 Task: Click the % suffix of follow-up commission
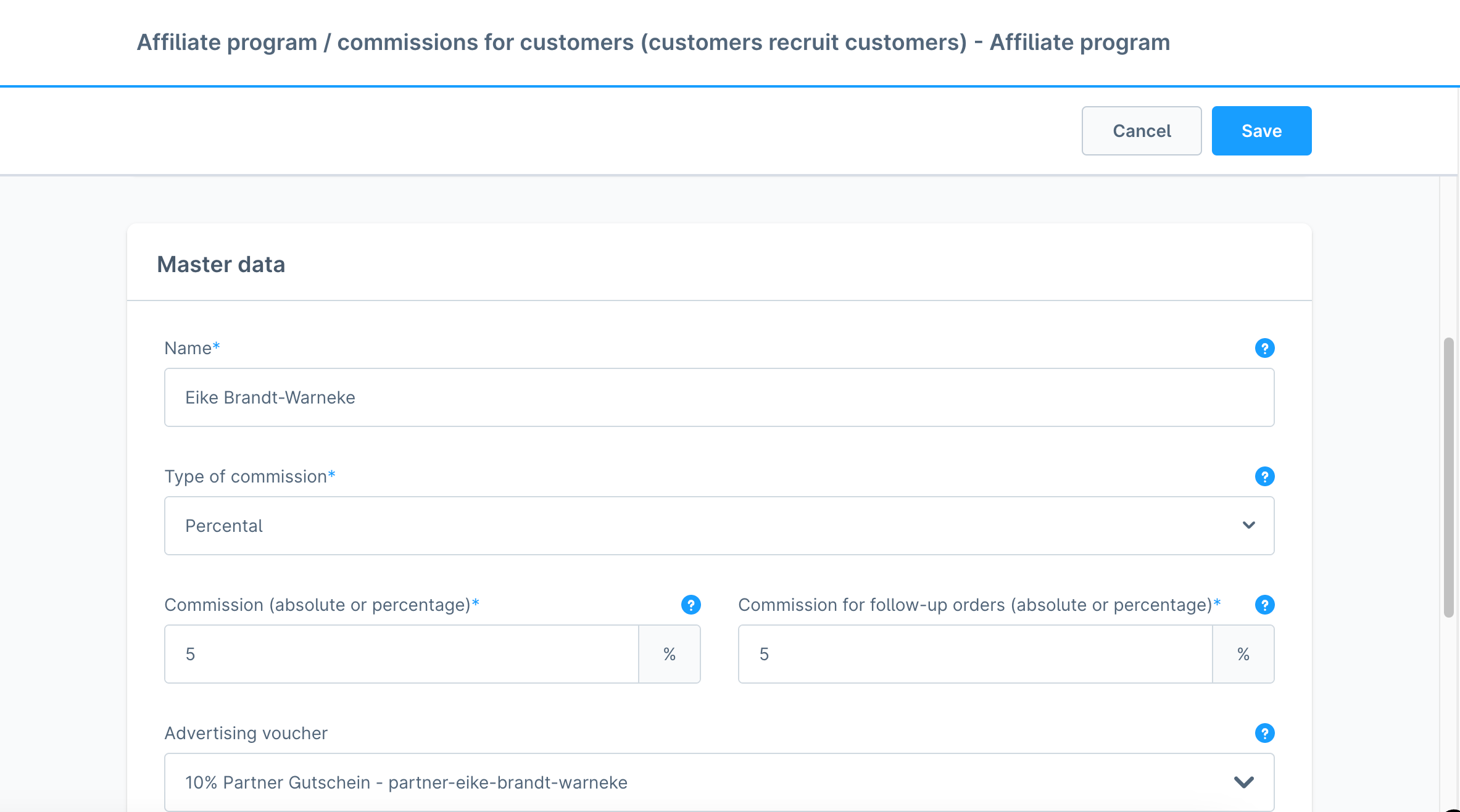[x=1243, y=654]
